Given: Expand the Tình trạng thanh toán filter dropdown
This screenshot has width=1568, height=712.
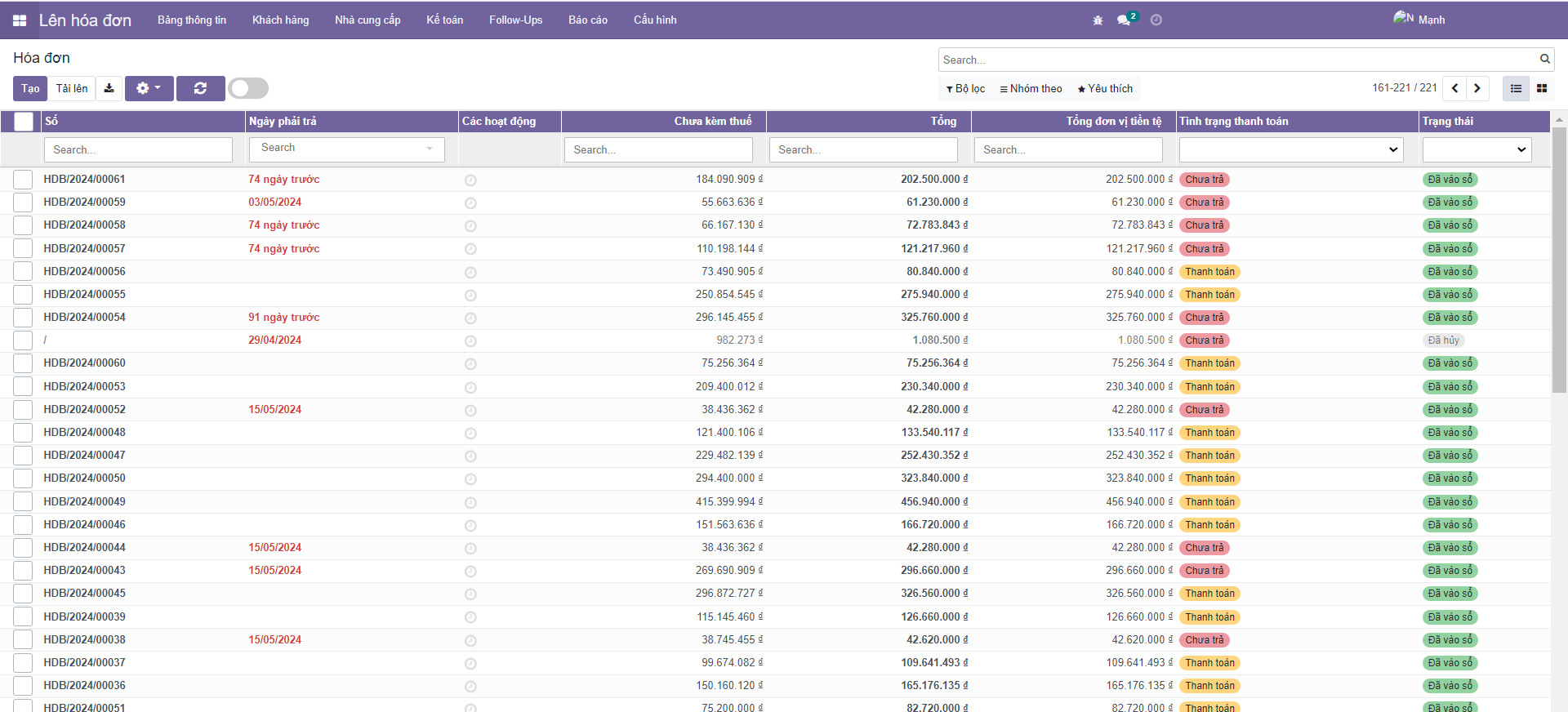Looking at the screenshot, I should point(1290,149).
